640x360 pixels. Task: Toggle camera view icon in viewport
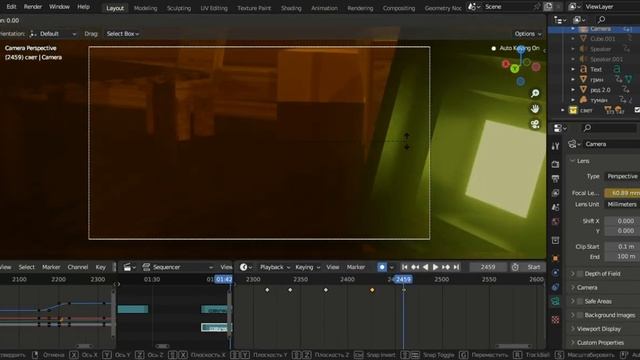click(x=535, y=124)
